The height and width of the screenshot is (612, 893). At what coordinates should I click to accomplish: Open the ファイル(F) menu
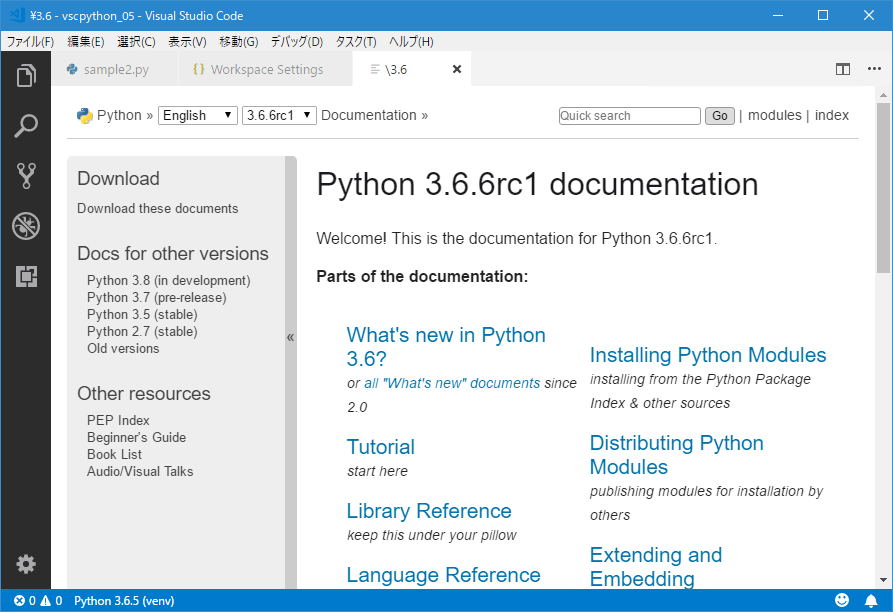click(x=29, y=41)
